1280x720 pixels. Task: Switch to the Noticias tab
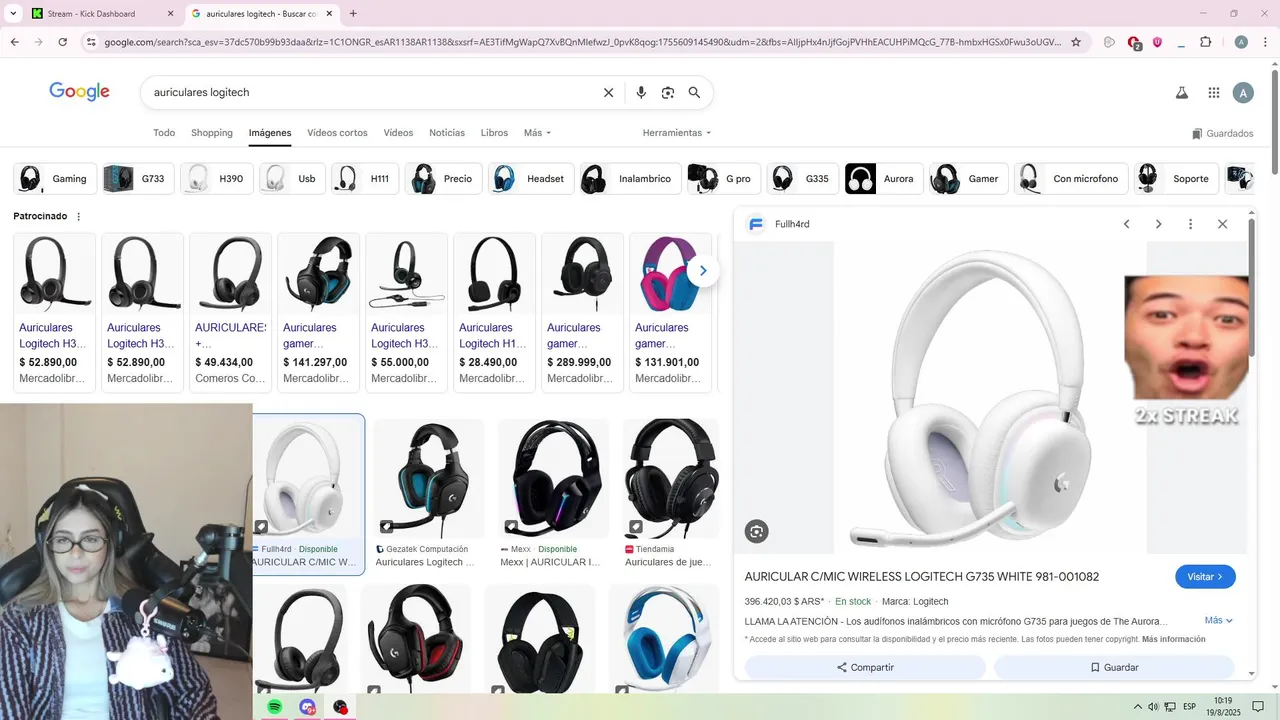coord(447,133)
